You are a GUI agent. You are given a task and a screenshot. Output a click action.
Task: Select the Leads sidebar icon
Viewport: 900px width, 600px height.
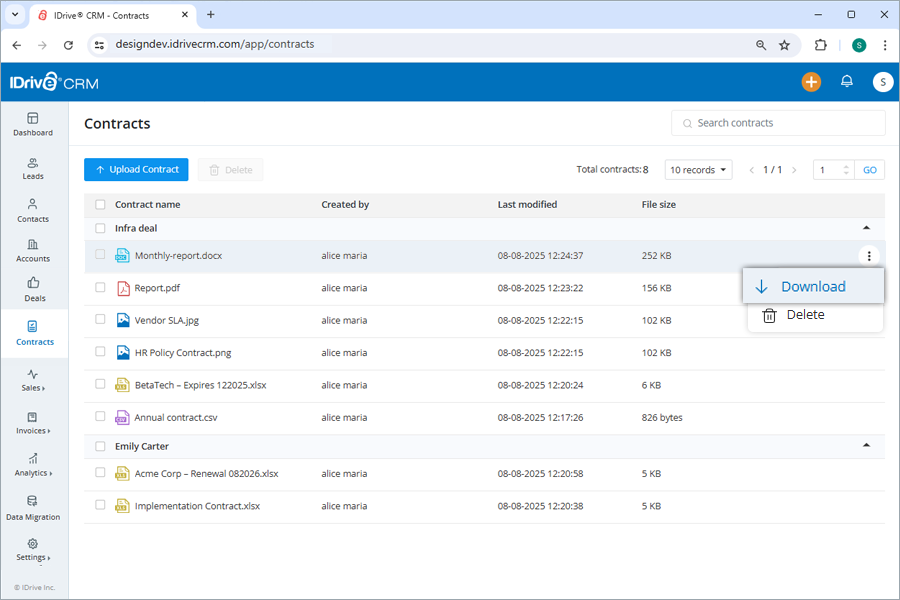(33, 168)
